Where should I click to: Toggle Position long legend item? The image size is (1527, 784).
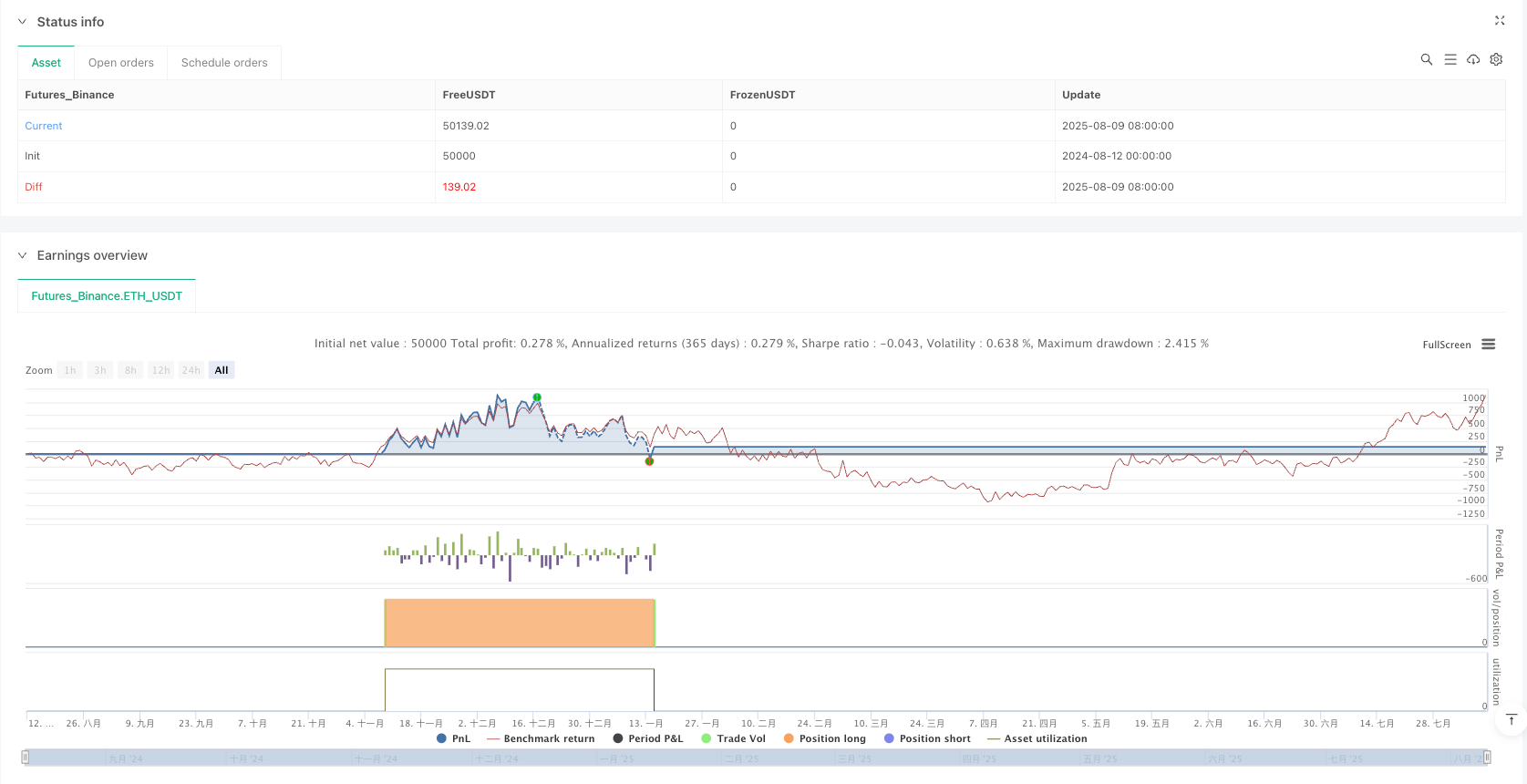[831, 738]
